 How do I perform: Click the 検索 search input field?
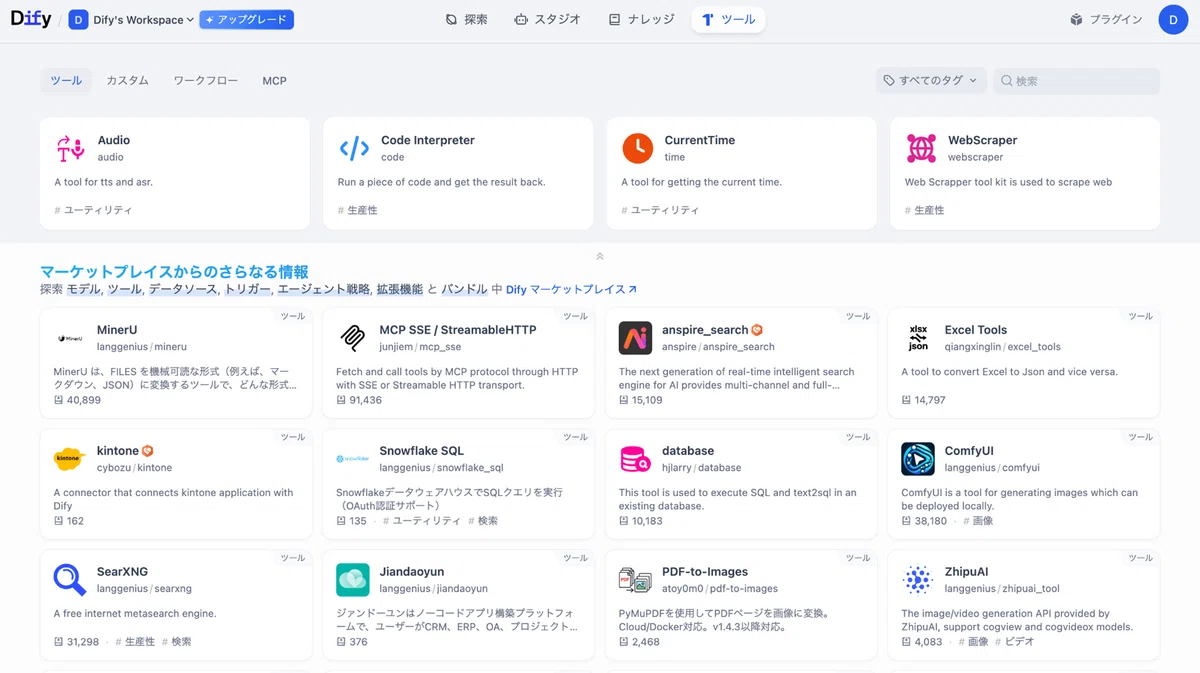(1076, 81)
